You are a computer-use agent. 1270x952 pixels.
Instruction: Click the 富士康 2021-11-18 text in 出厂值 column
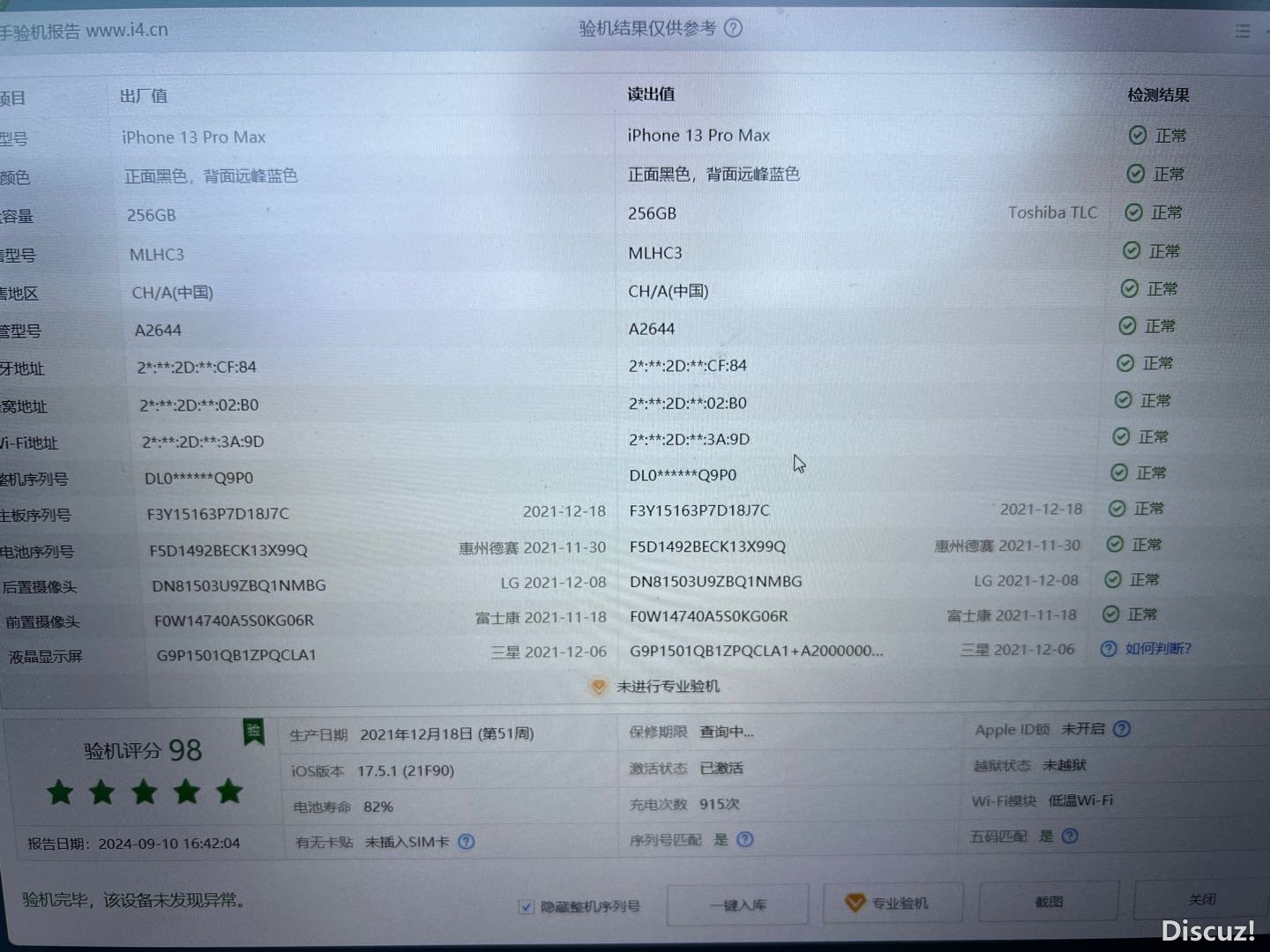[541, 617]
